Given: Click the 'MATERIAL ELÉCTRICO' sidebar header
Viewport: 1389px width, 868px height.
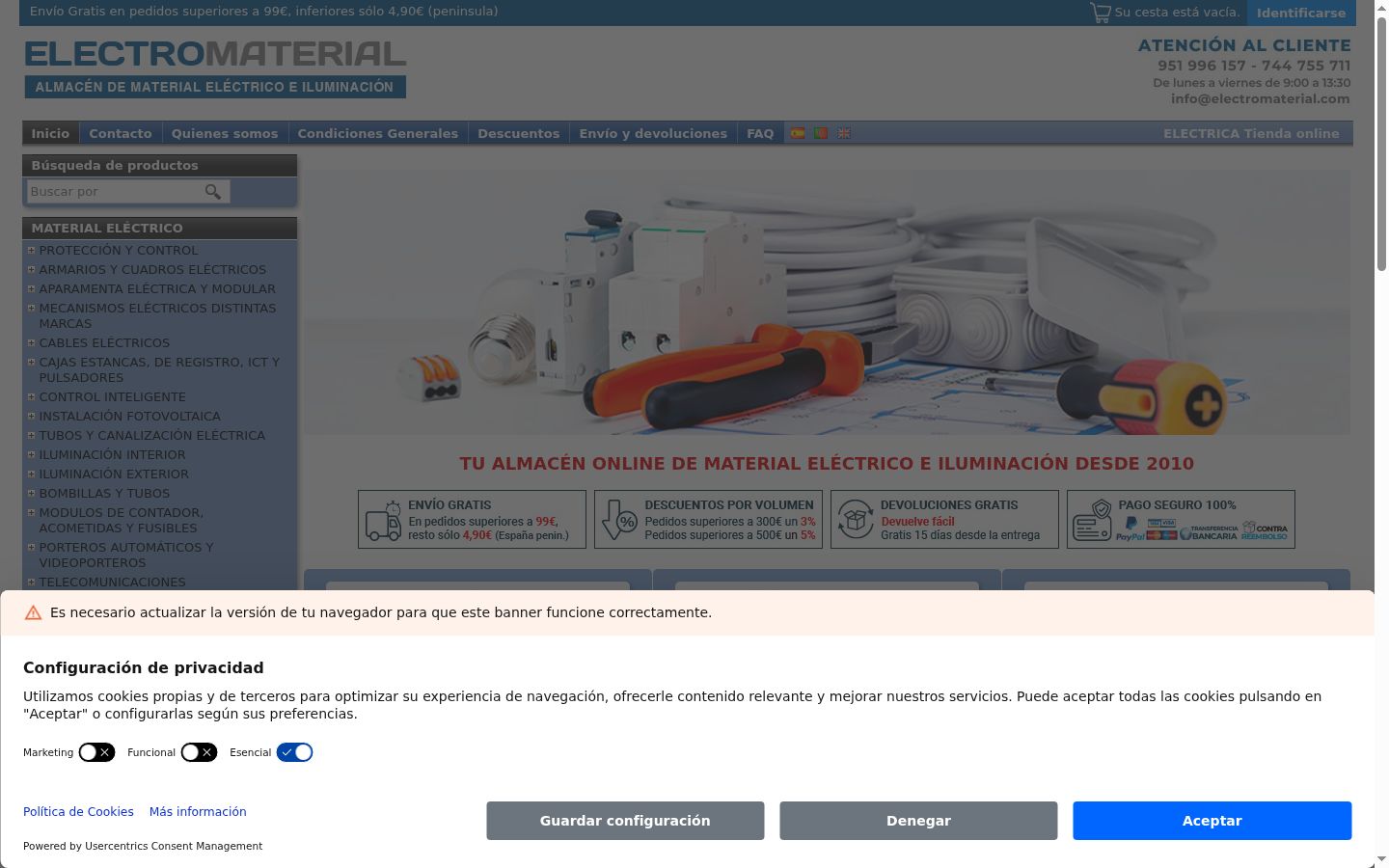Looking at the screenshot, I should click(x=160, y=228).
